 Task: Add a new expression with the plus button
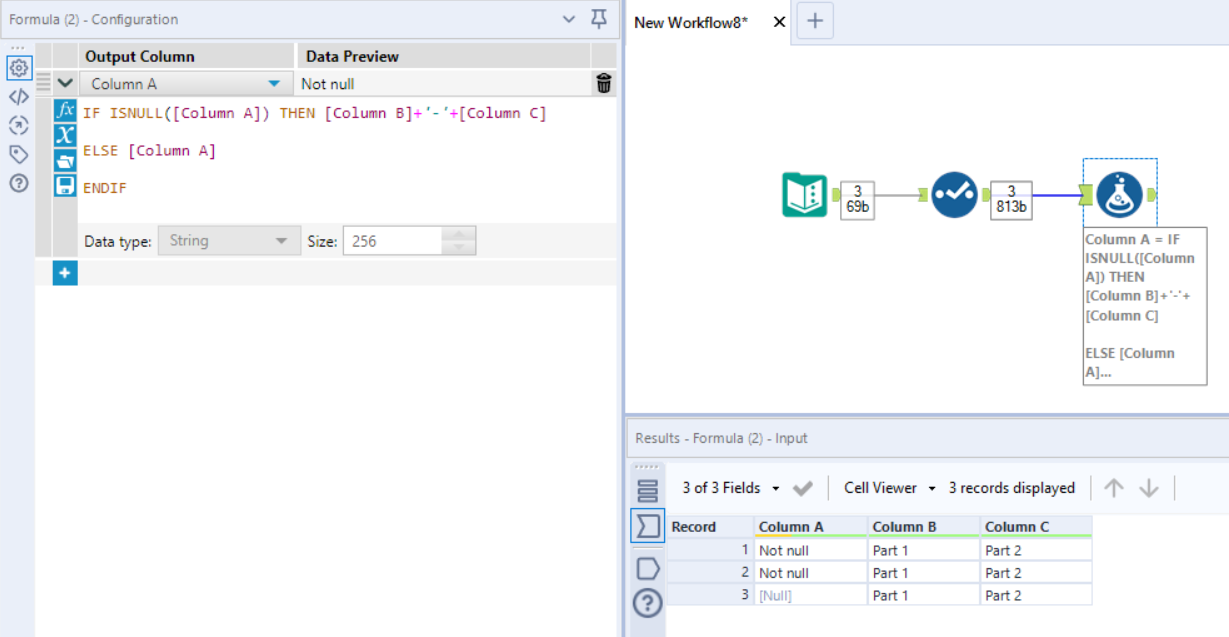tap(64, 272)
